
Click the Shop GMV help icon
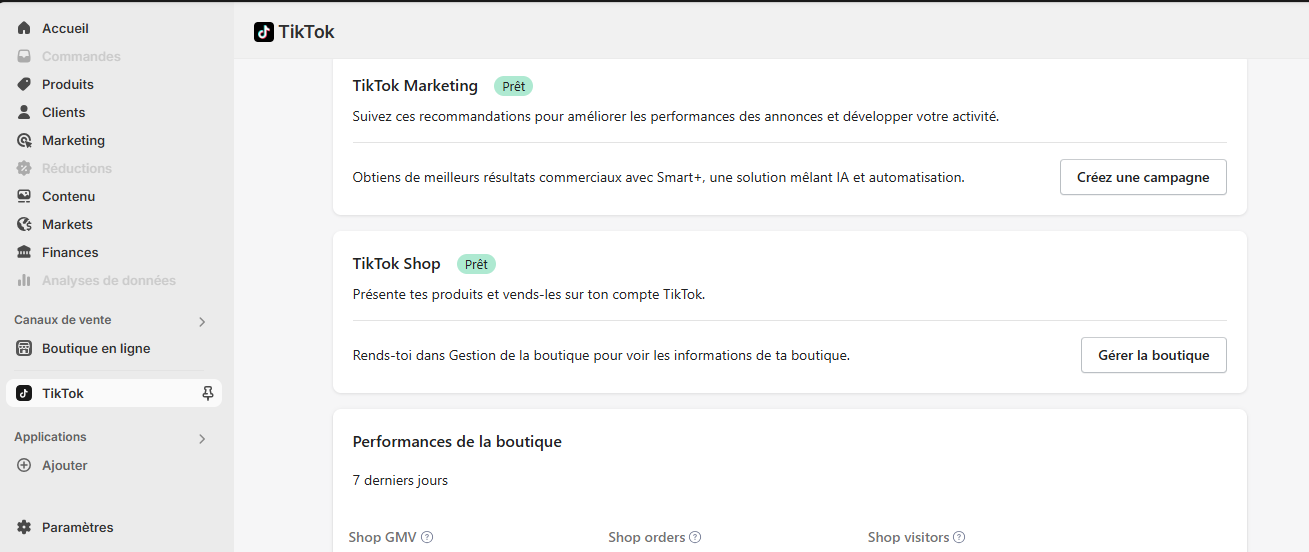(x=427, y=538)
